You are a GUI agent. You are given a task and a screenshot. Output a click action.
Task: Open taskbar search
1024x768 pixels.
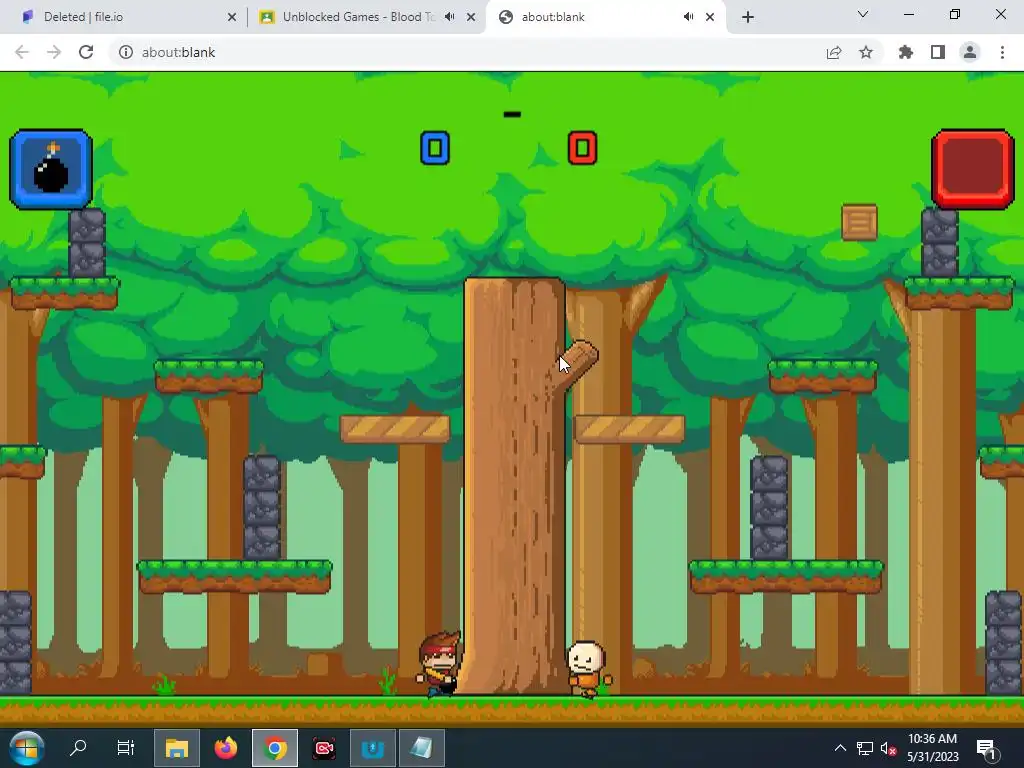[78, 748]
